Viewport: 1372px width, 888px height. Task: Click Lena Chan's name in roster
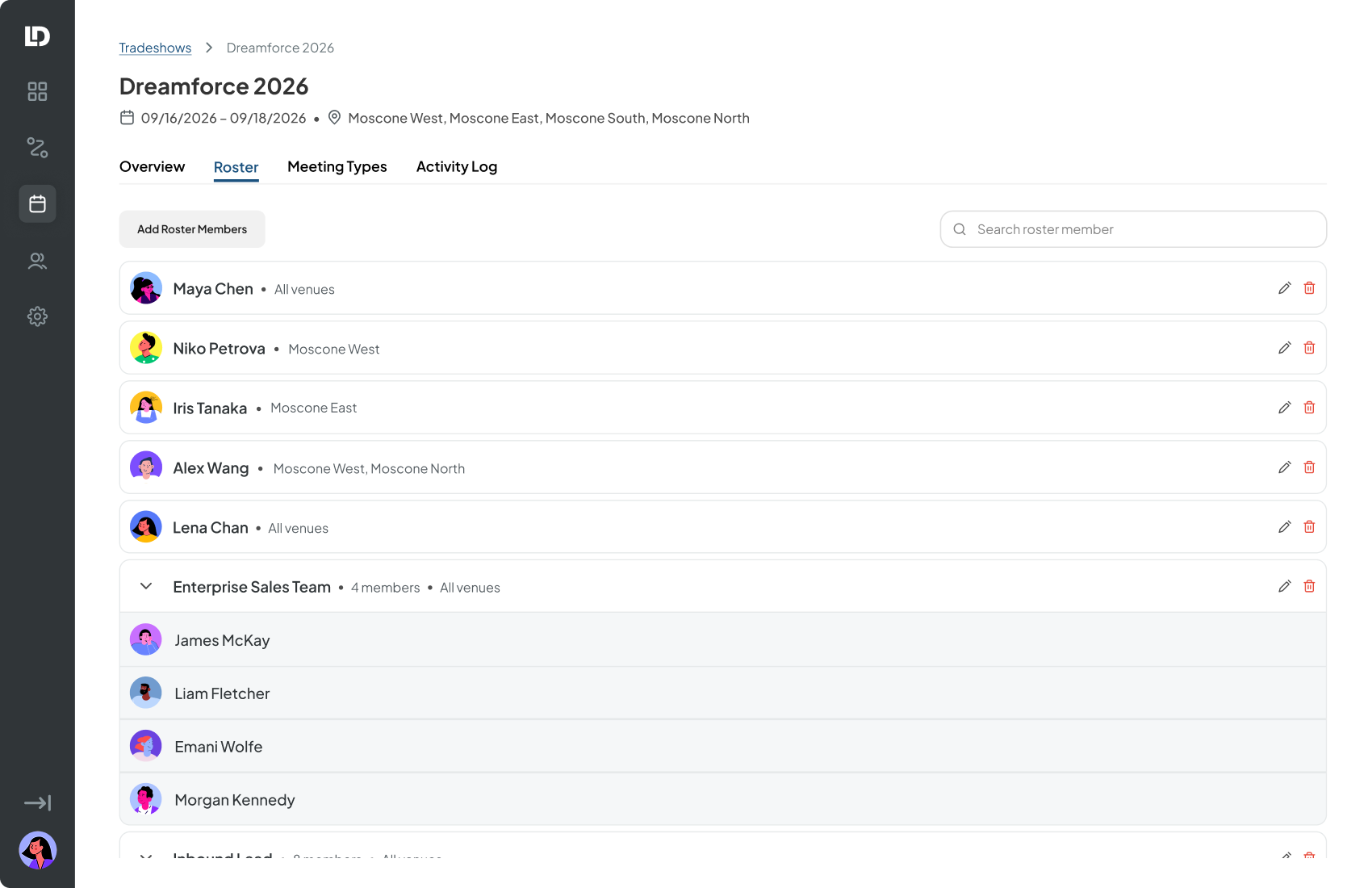[x=211, y=528]
